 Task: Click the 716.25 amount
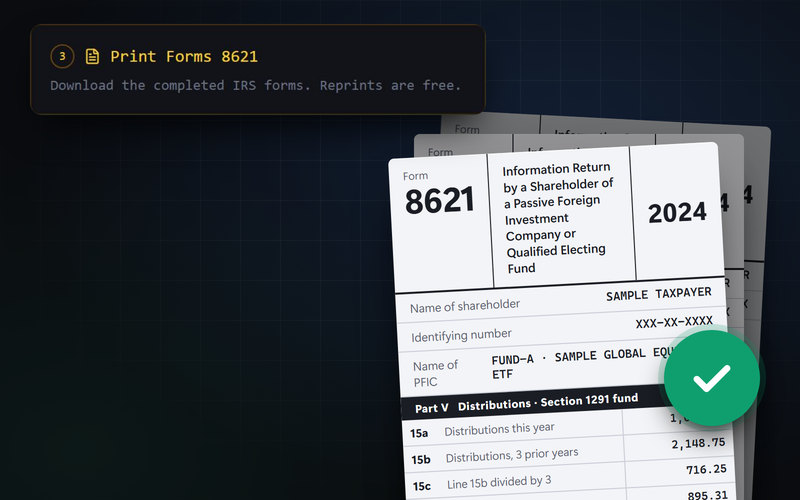point(706,469)
